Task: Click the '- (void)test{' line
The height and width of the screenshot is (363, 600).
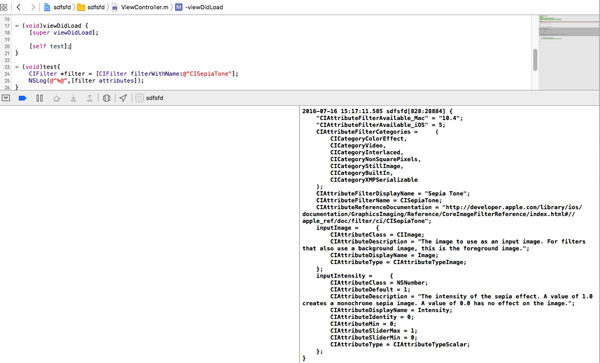Action: point(38,67)
